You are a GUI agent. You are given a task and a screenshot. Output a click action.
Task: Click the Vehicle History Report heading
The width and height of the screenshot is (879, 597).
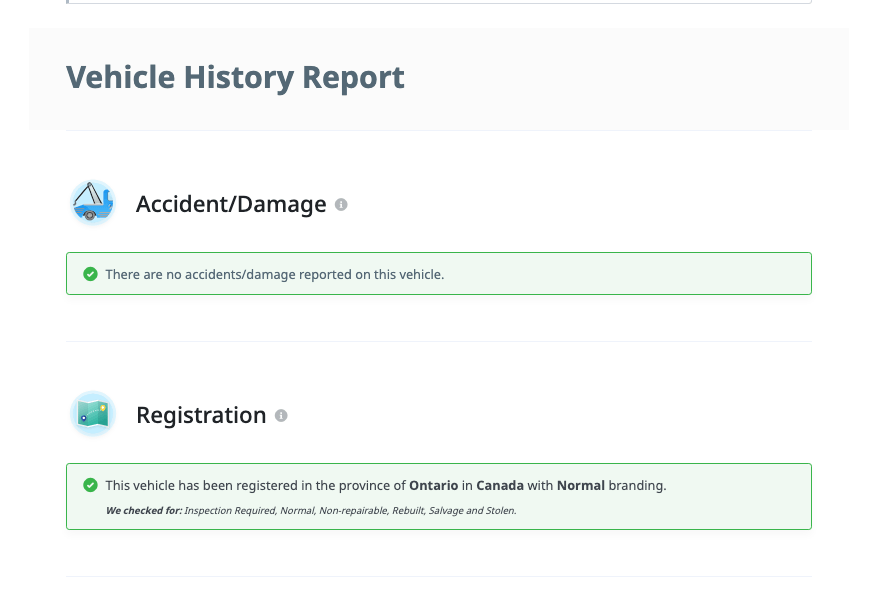point(235,78)
